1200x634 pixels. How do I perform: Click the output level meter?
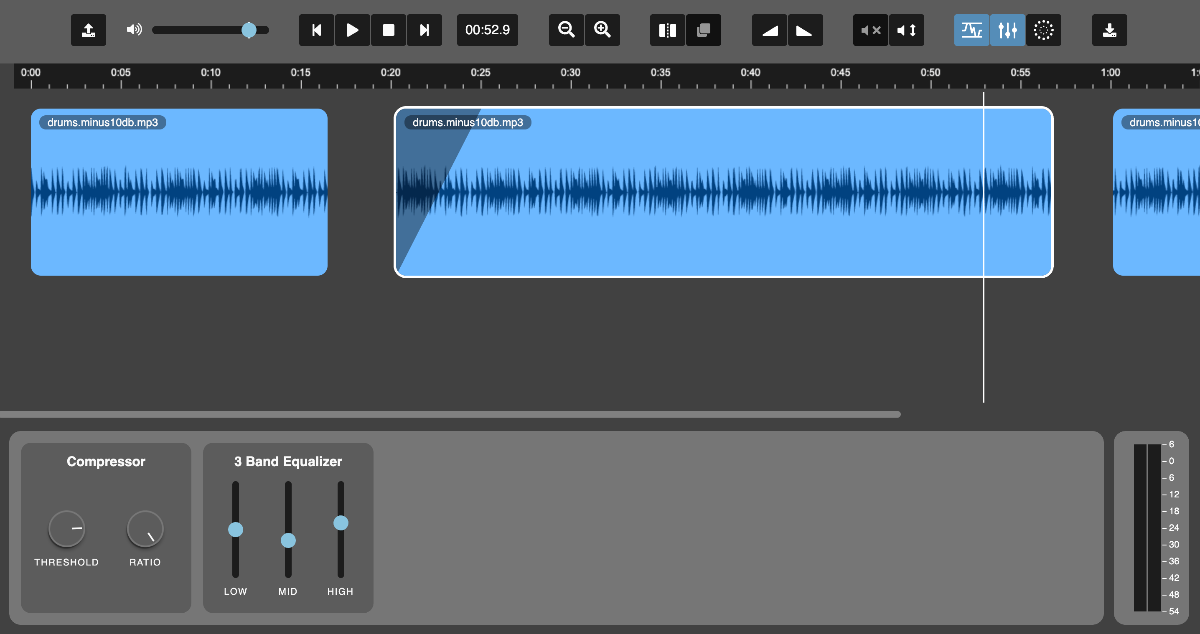(x=1147, y=528)
